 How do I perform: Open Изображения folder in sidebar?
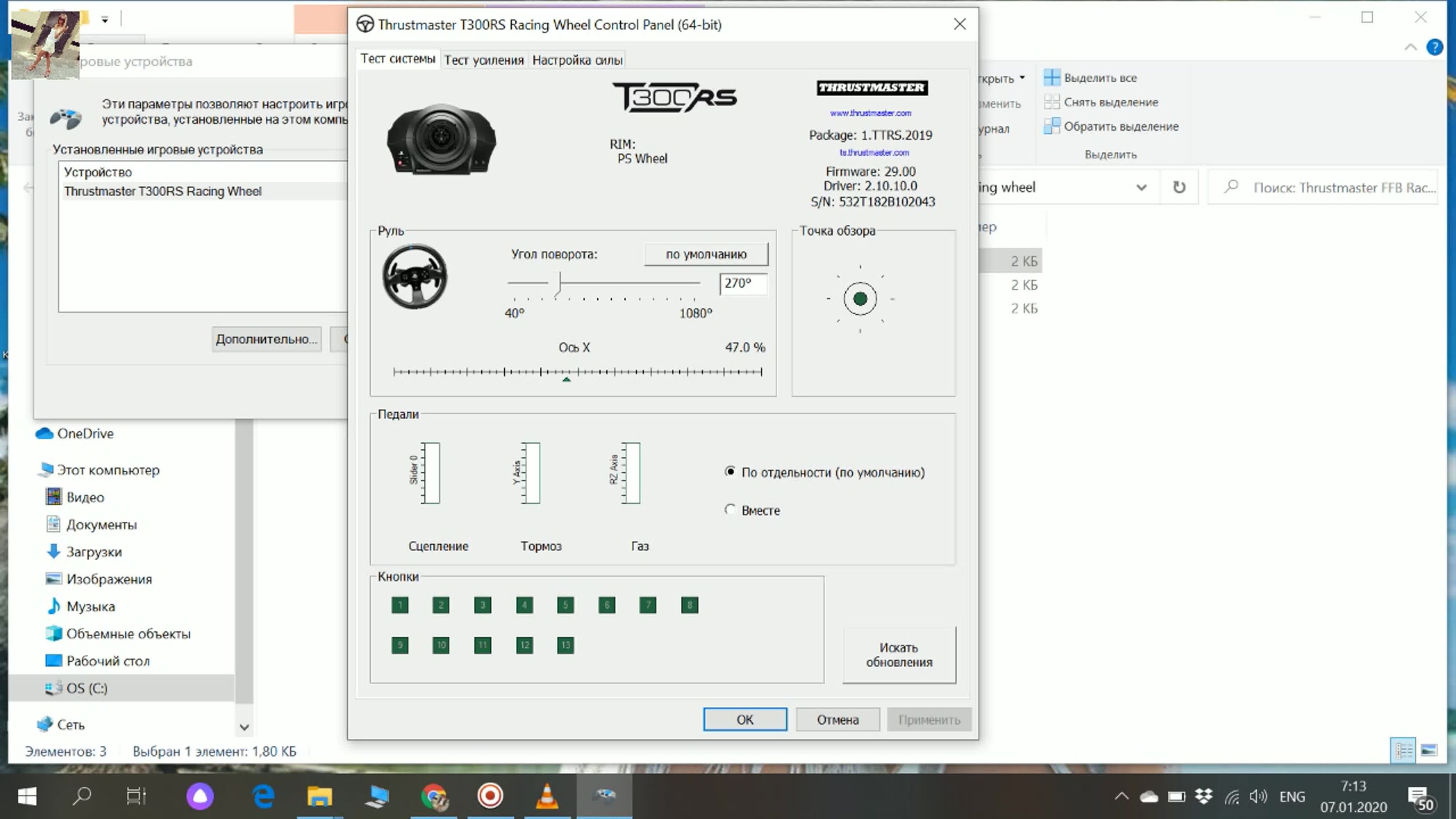click(x=99, y=579)
